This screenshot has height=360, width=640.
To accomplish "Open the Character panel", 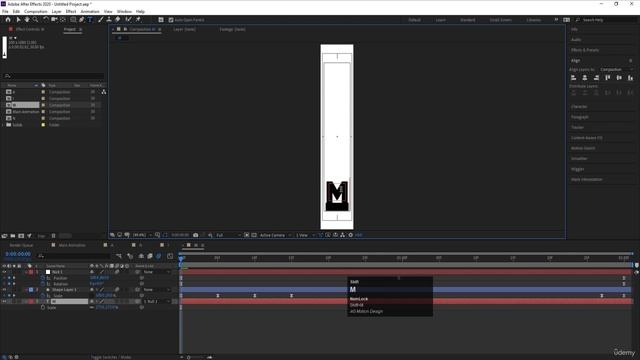I will (579, 107).
